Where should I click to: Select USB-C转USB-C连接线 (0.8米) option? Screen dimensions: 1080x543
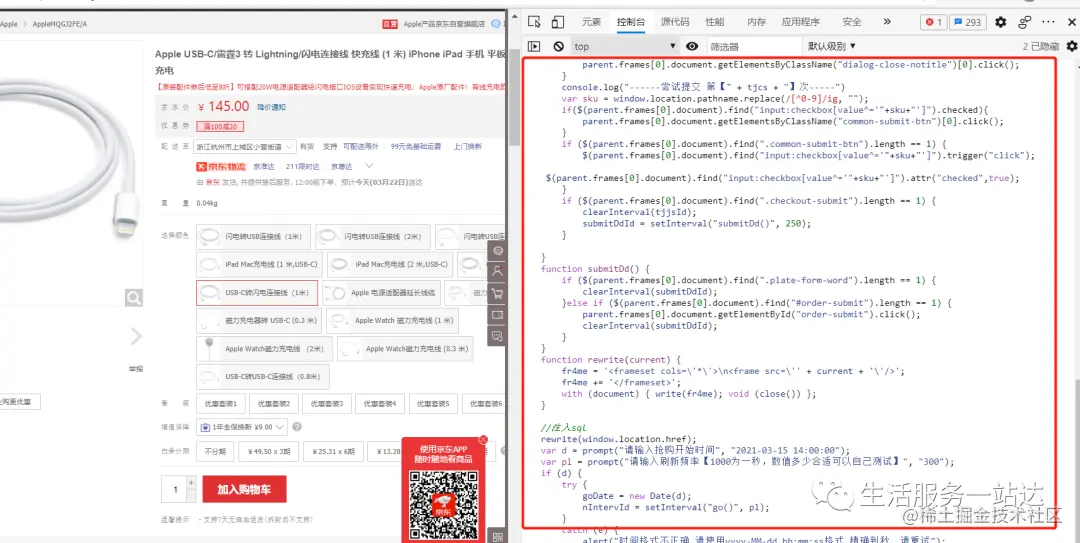pos(262,377)
